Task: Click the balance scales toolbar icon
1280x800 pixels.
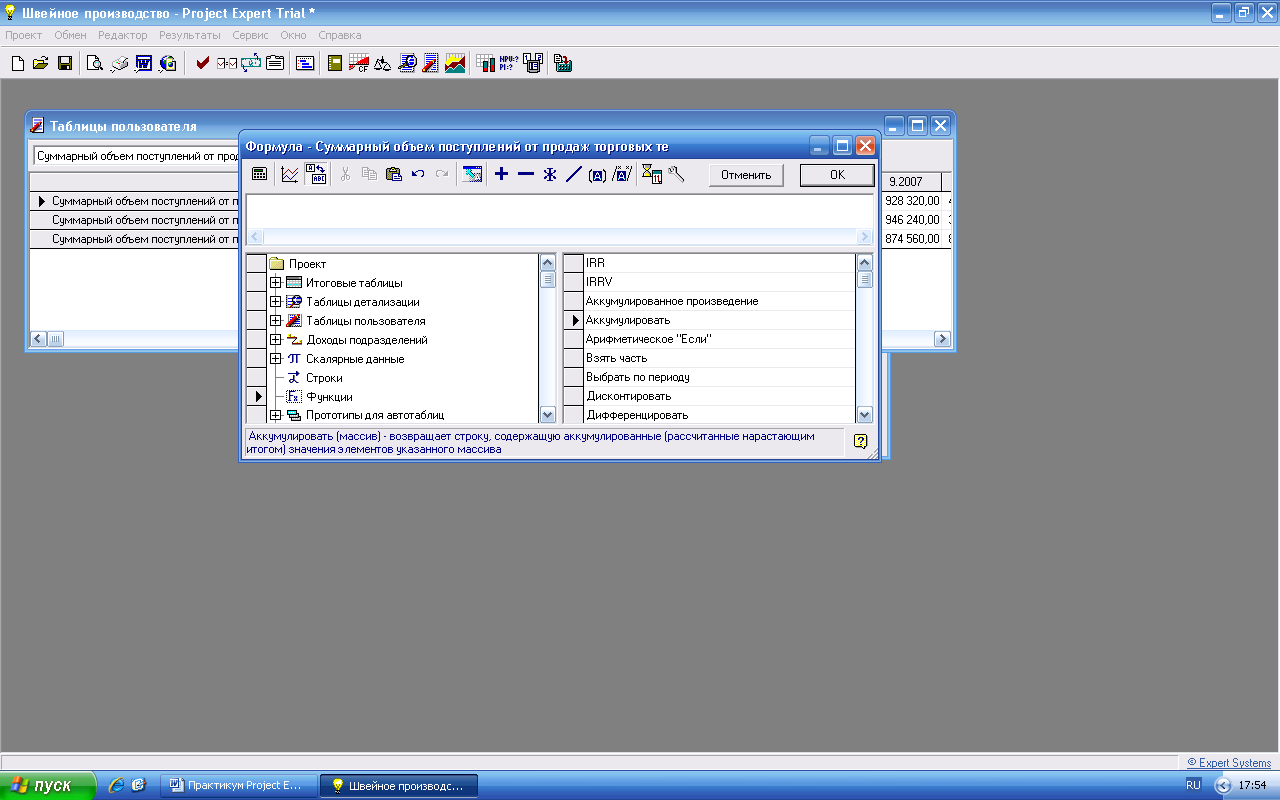Action: tap(383, 64)
